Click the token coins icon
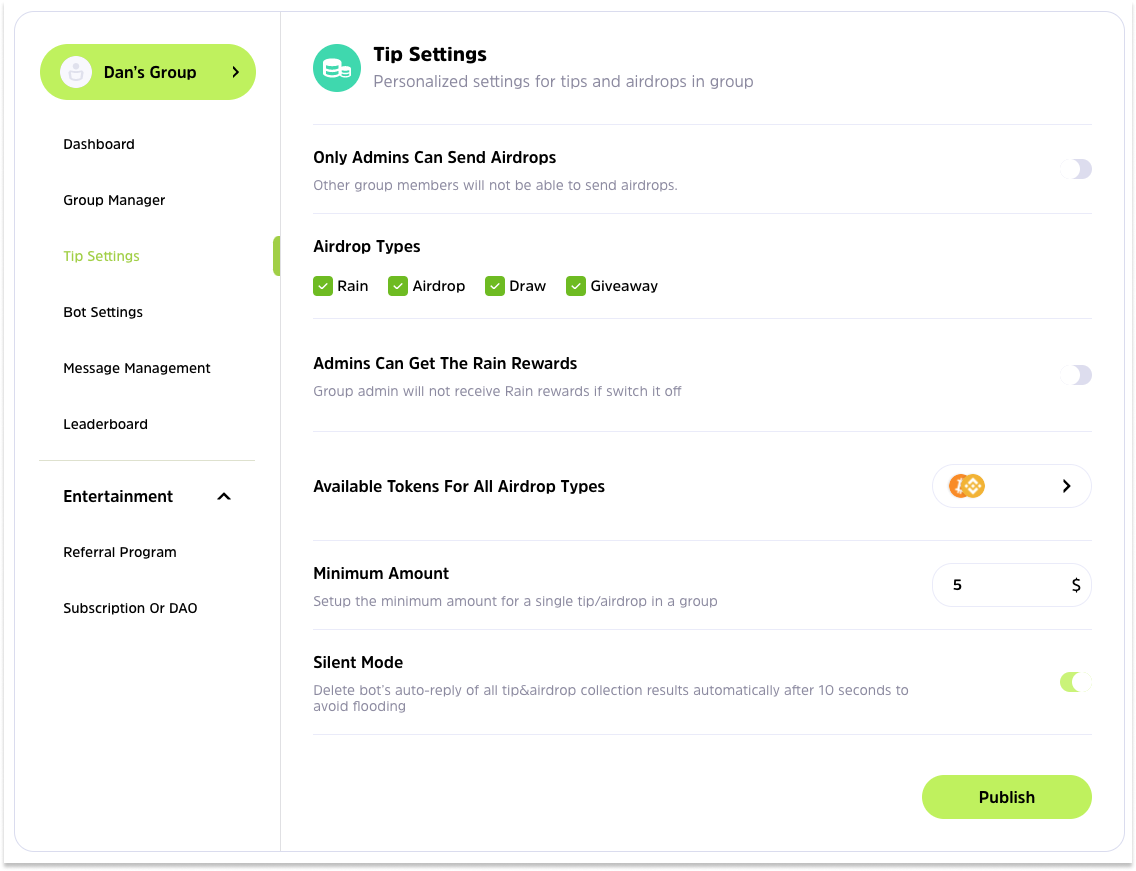1136x871 pixels. tap(967, 486)
